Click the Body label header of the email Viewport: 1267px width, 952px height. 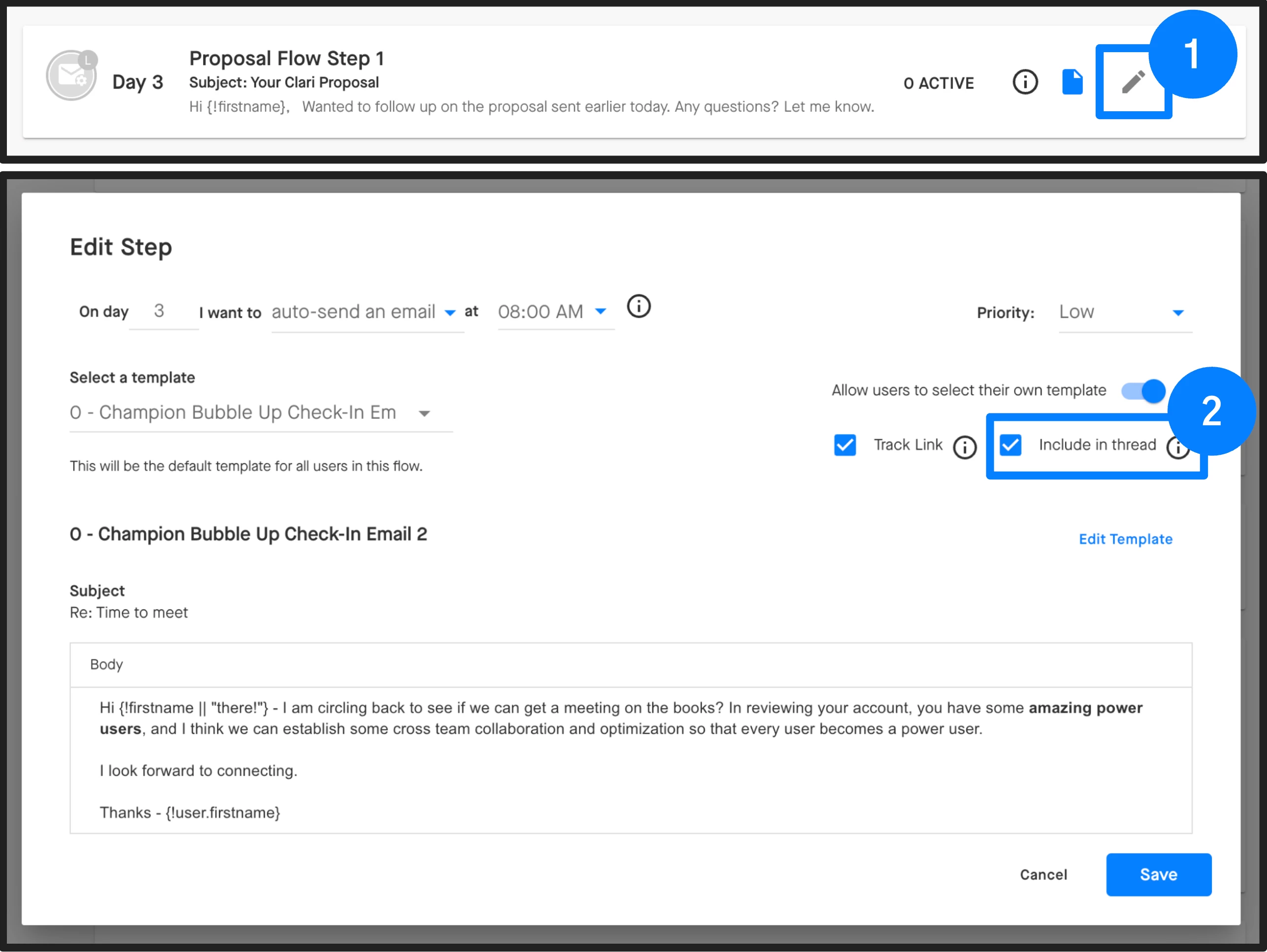pyautogui.click(x=106, y=665)
